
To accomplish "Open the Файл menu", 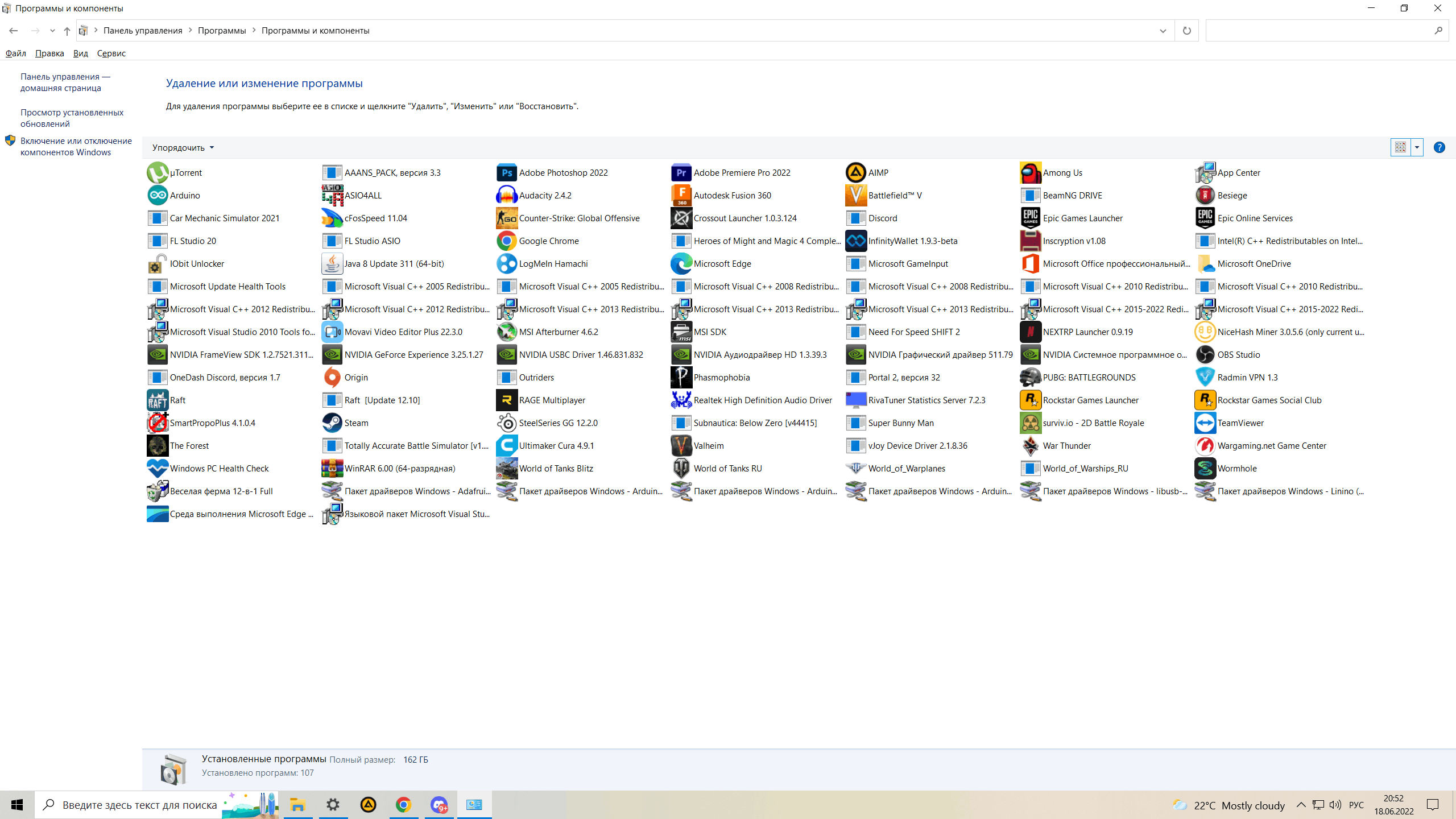I will pyautogui.click(x=16, y=53).
